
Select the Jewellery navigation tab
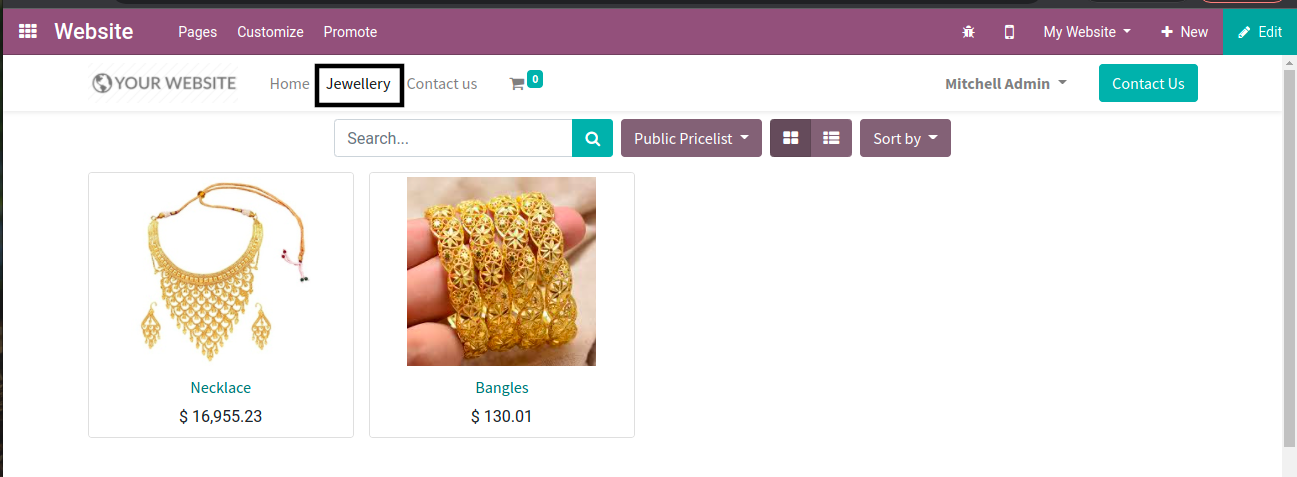pos(359,84)
